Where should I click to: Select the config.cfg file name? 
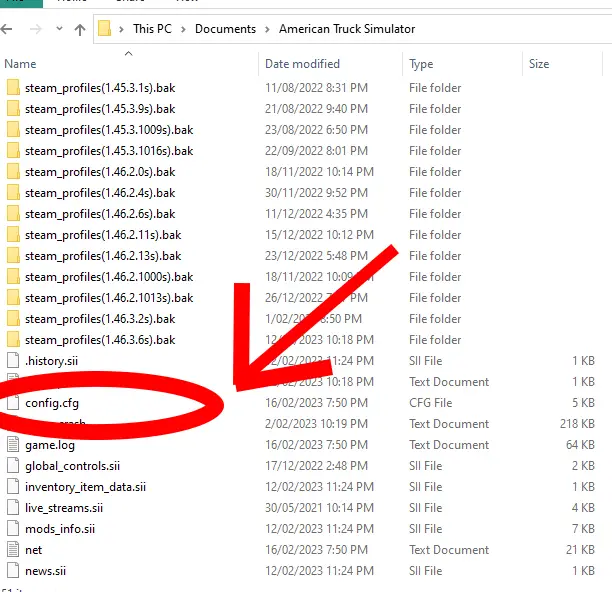(x=52, y=403)
